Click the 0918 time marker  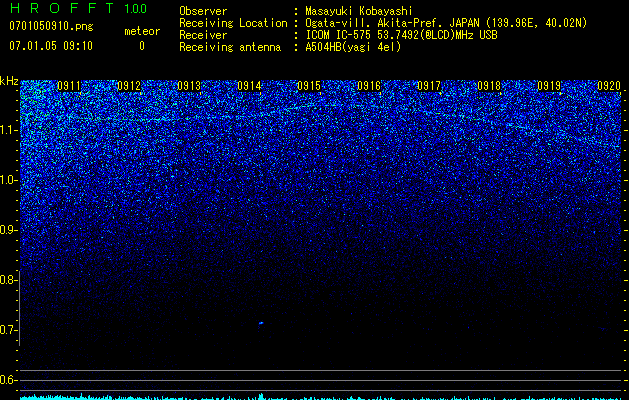pyautogui.click(x=489, y=86)
